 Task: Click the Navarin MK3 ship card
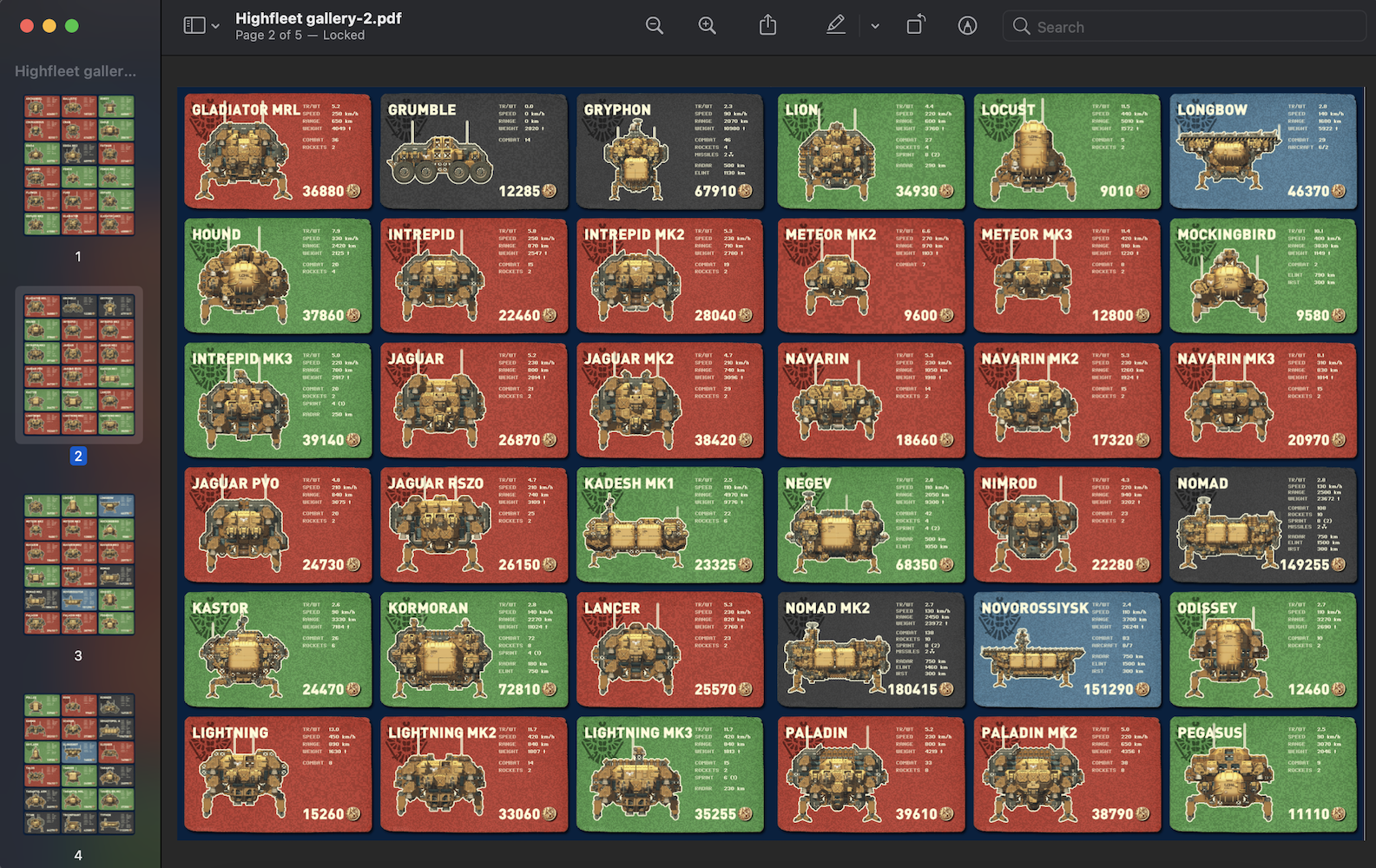tap(1263, 400)
